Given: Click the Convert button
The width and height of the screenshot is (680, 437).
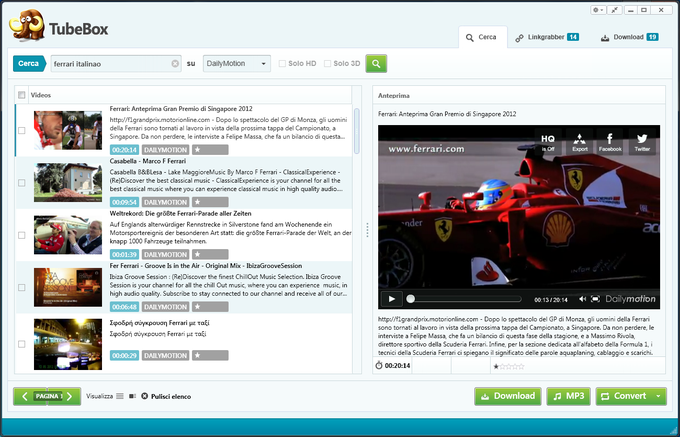Looking at the screenshot, I should [x=624, y=396].
